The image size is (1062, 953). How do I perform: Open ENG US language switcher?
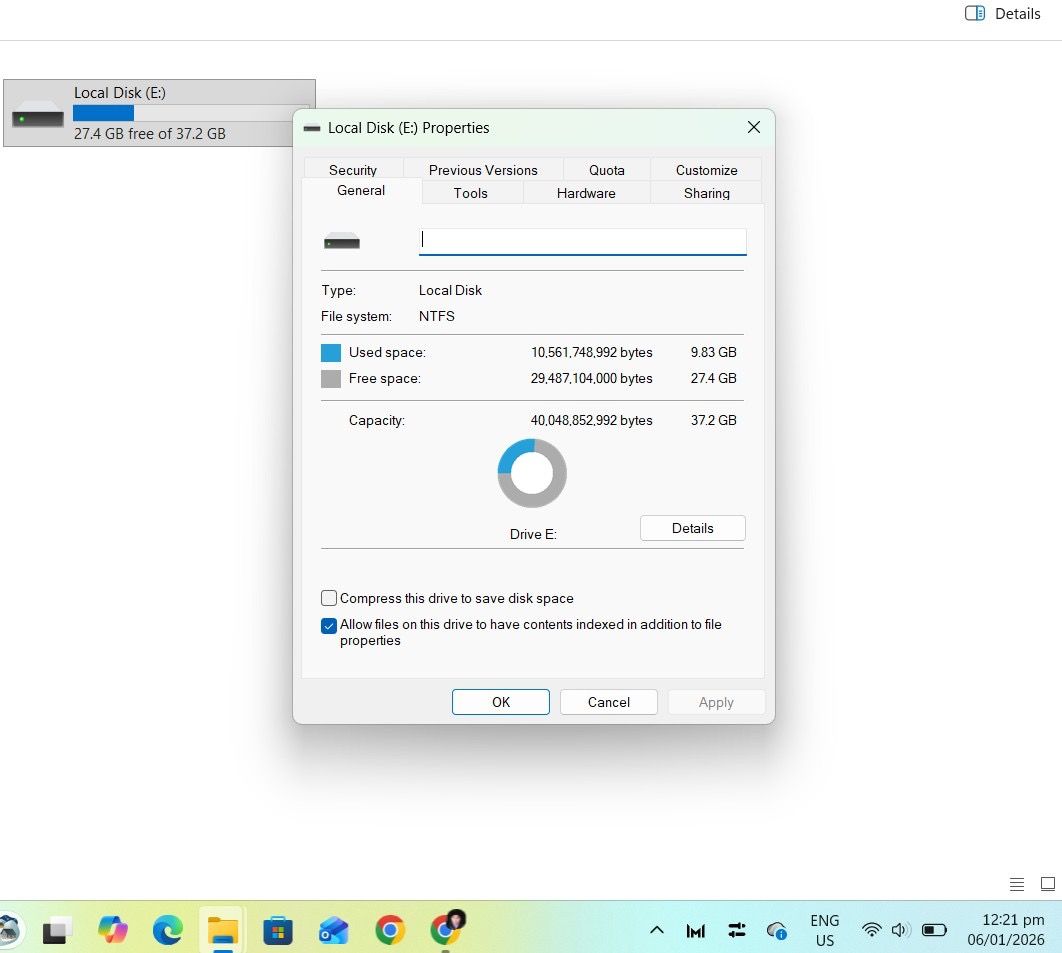point(824,930)
